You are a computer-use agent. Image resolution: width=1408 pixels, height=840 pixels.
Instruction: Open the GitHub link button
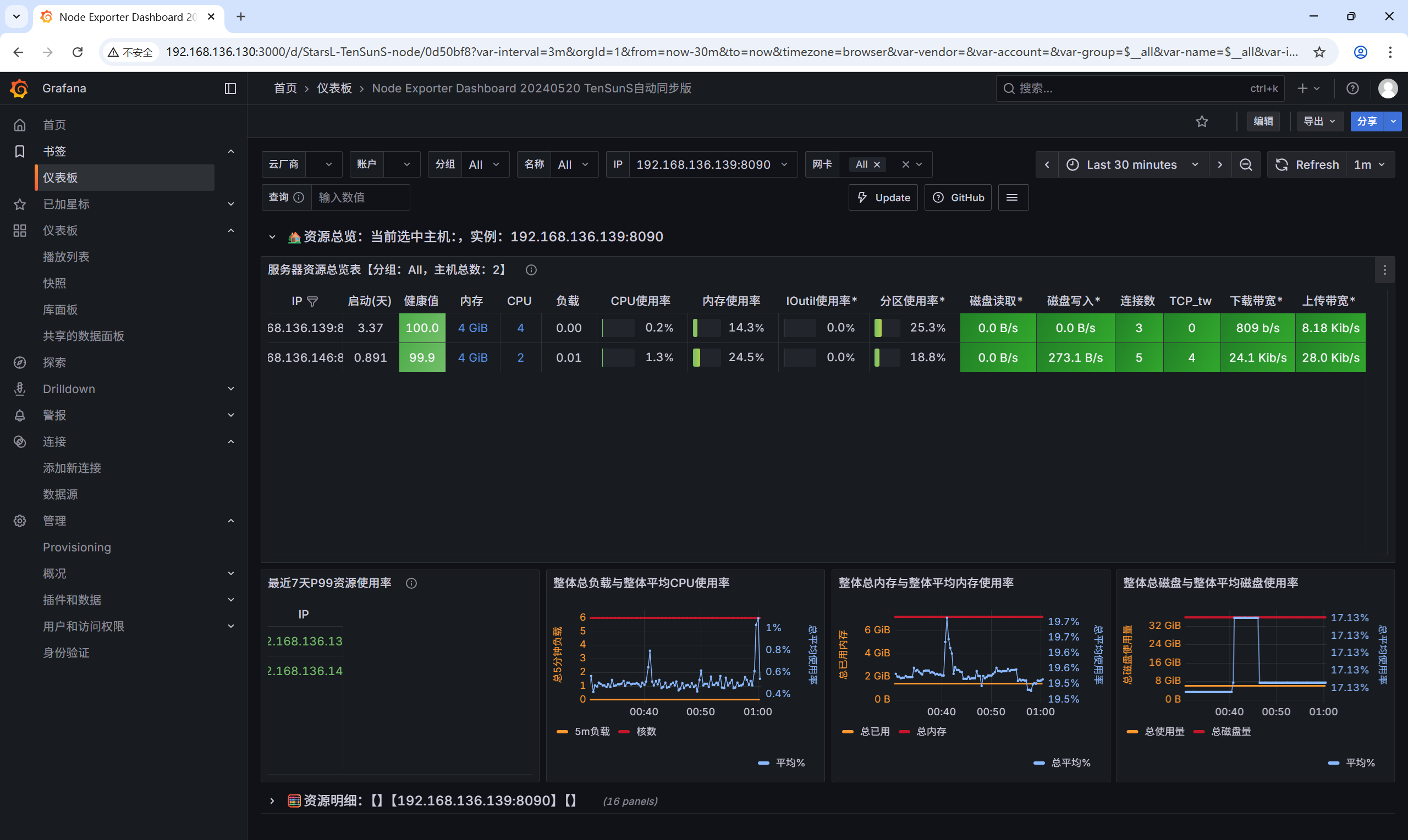point(958,197)
